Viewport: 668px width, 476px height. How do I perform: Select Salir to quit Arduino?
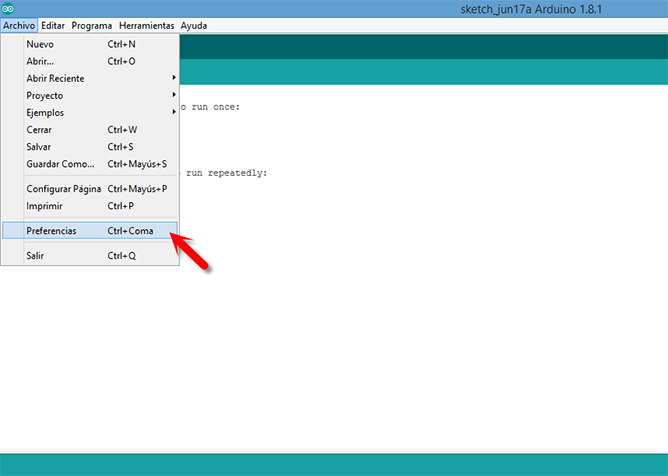point(90,256)
